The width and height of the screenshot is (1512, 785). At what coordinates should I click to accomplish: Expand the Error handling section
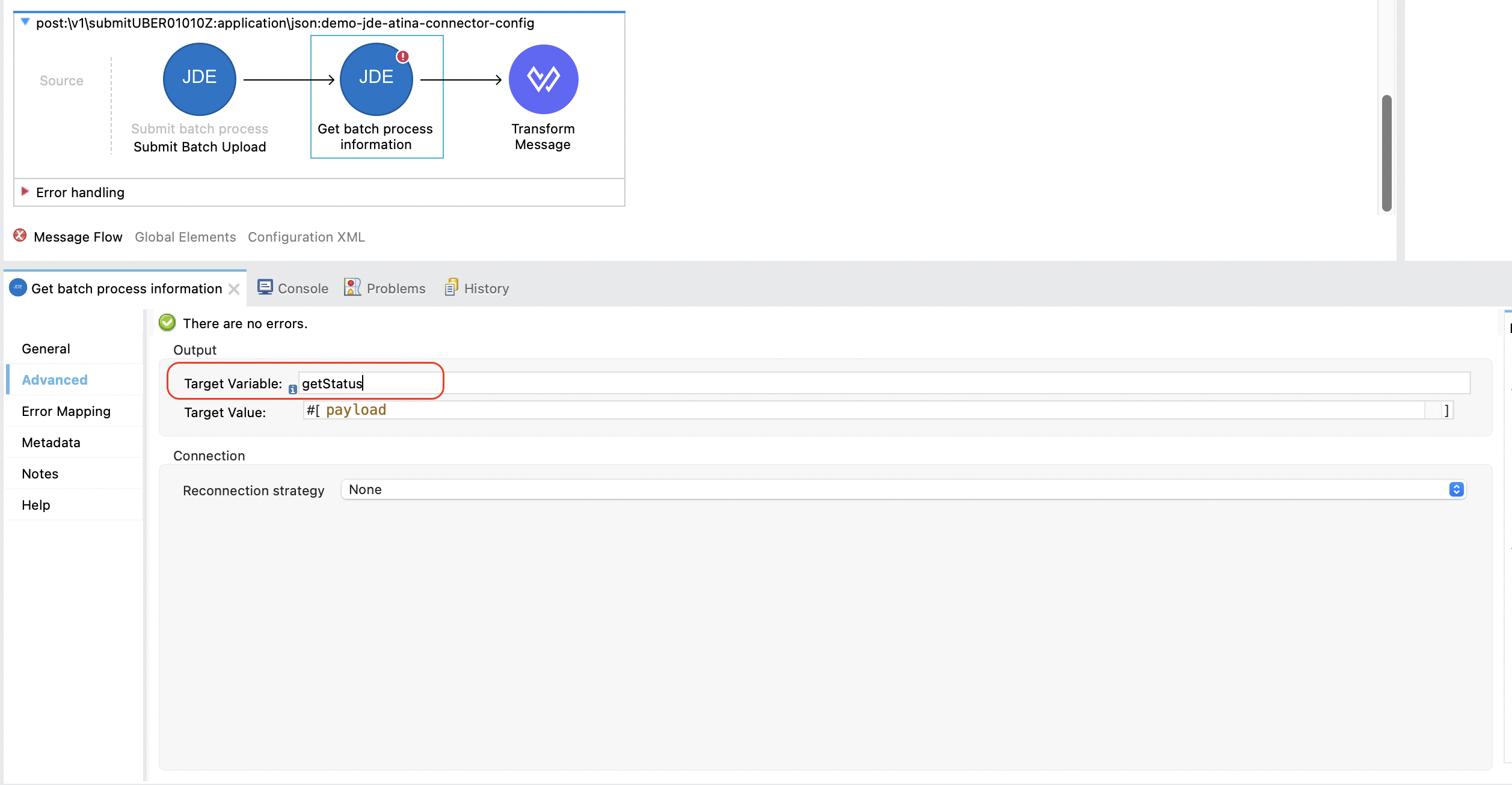pos(25,192)
